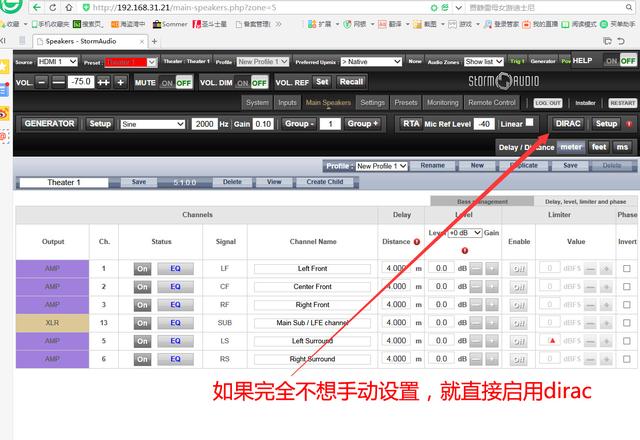Raise Main Sub level with plus button
The height and width of the screenshot is (440, 640).
click(x=492, y=323)
